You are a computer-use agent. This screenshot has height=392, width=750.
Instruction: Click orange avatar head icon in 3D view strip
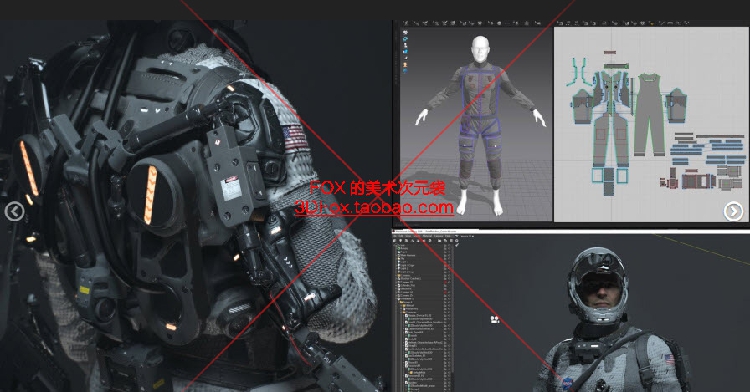coord(405,65)
